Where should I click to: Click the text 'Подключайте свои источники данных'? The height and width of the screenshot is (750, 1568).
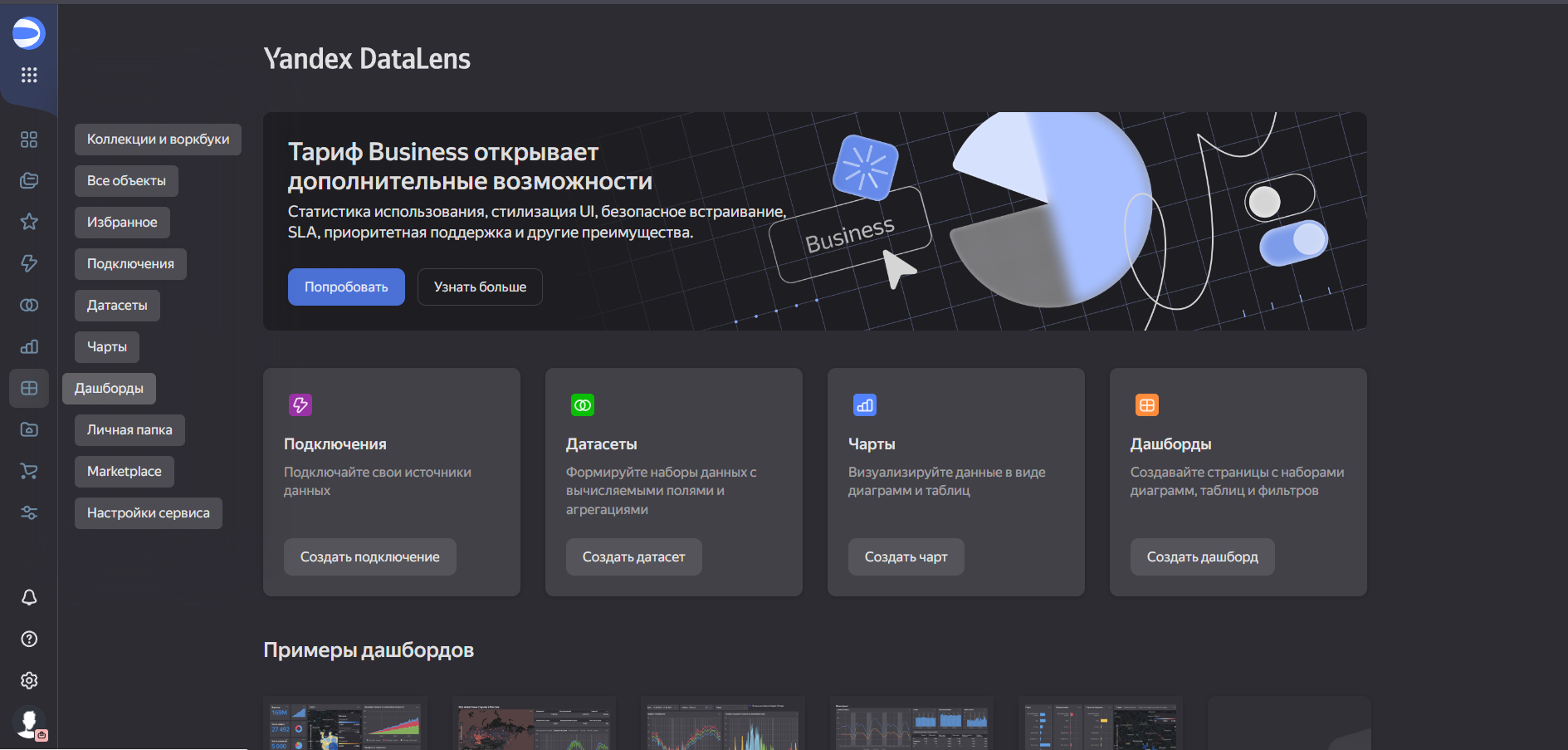378,482
